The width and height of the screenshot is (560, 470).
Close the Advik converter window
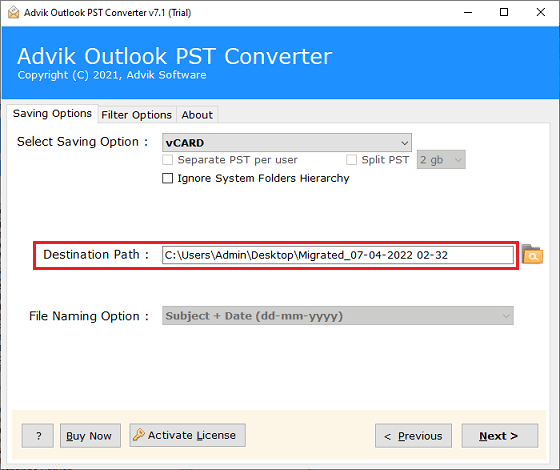(541, 12)
